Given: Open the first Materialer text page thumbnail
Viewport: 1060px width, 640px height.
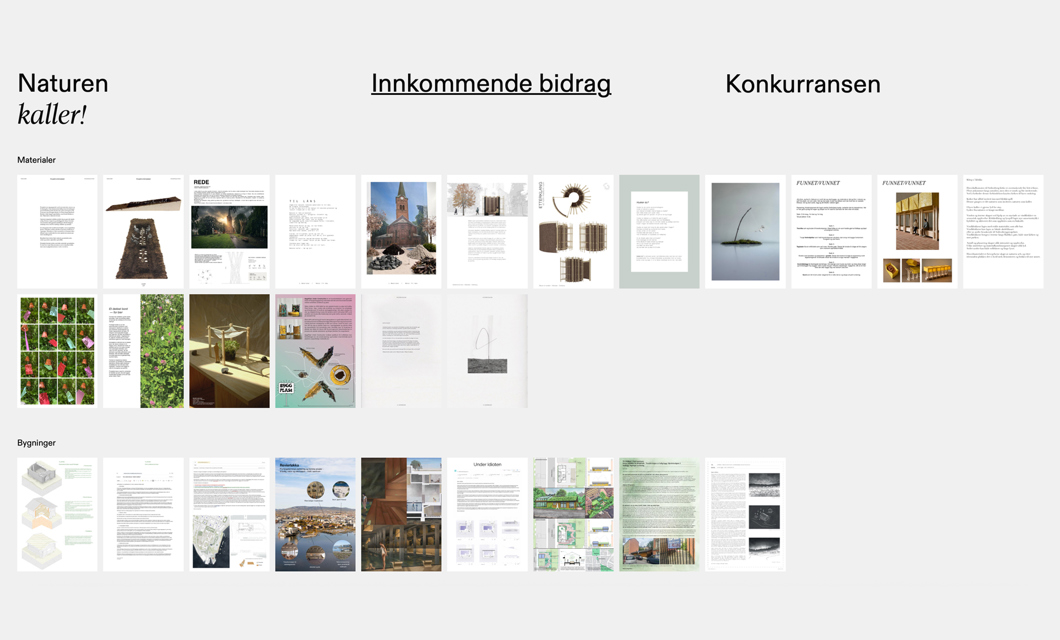Looking at the screenshot, I should point(57,232).
